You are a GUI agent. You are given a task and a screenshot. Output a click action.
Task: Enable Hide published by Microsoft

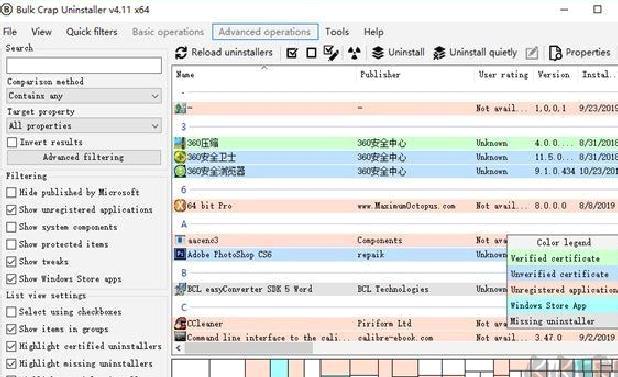11,192
